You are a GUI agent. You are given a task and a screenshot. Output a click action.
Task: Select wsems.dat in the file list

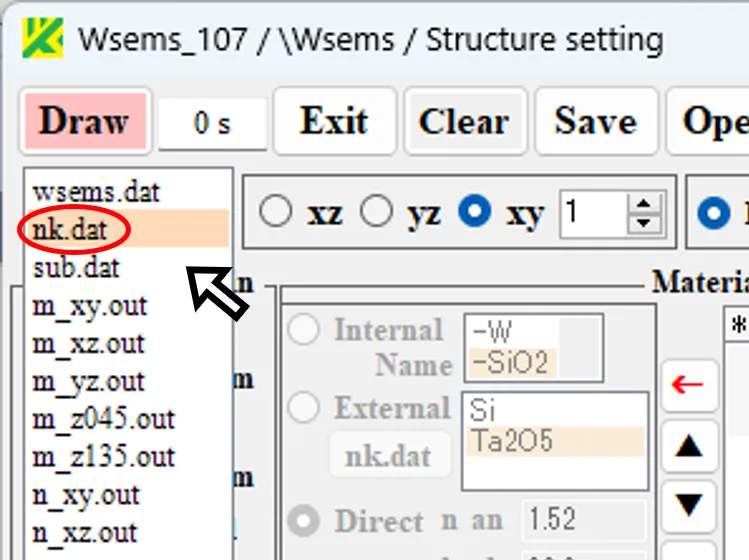pos(128,192)
